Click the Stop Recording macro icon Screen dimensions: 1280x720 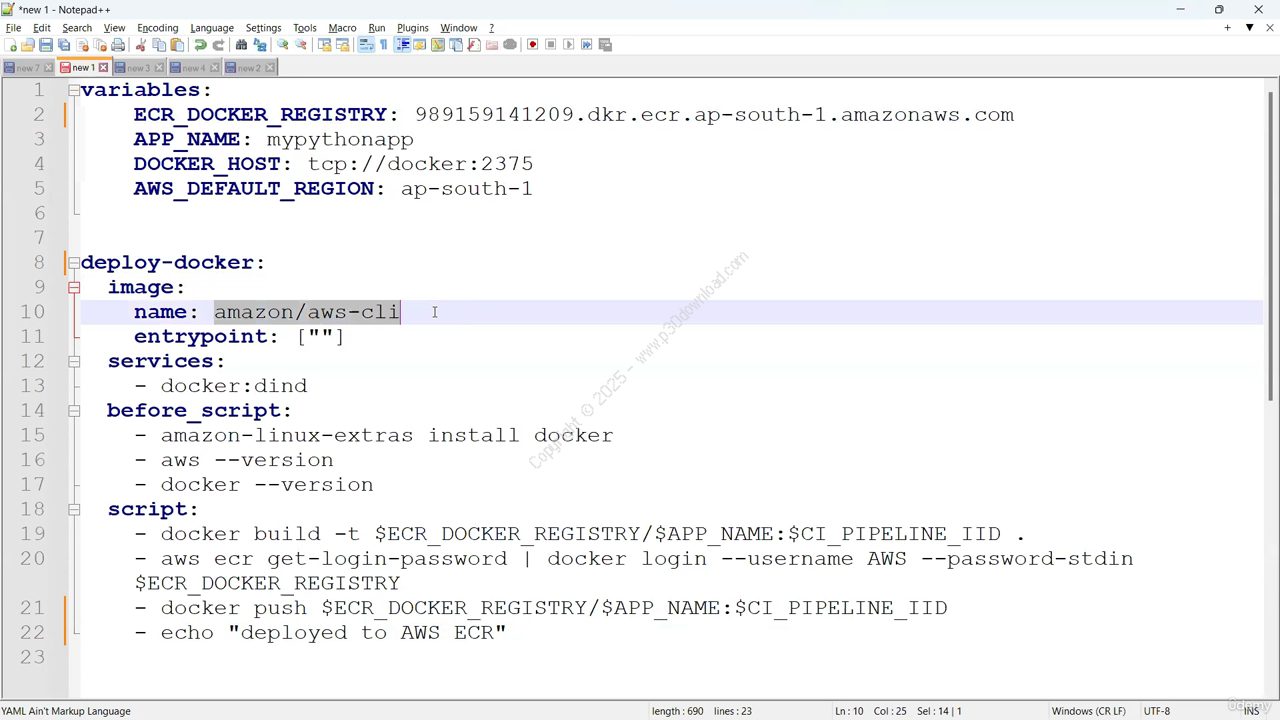[550, 44]
